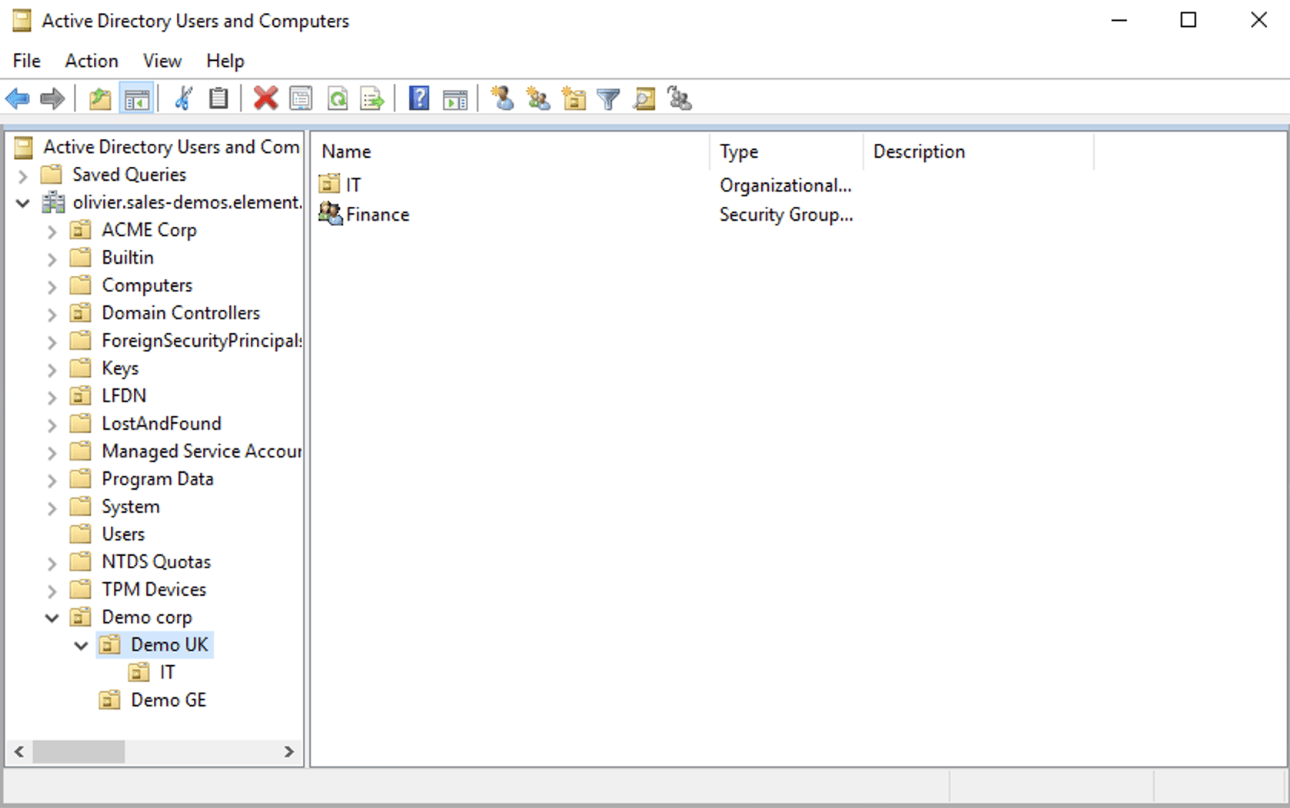This screenshot has height=808, width=1290.
Task: Sort by the Name column header
Action: click(510, 151)
